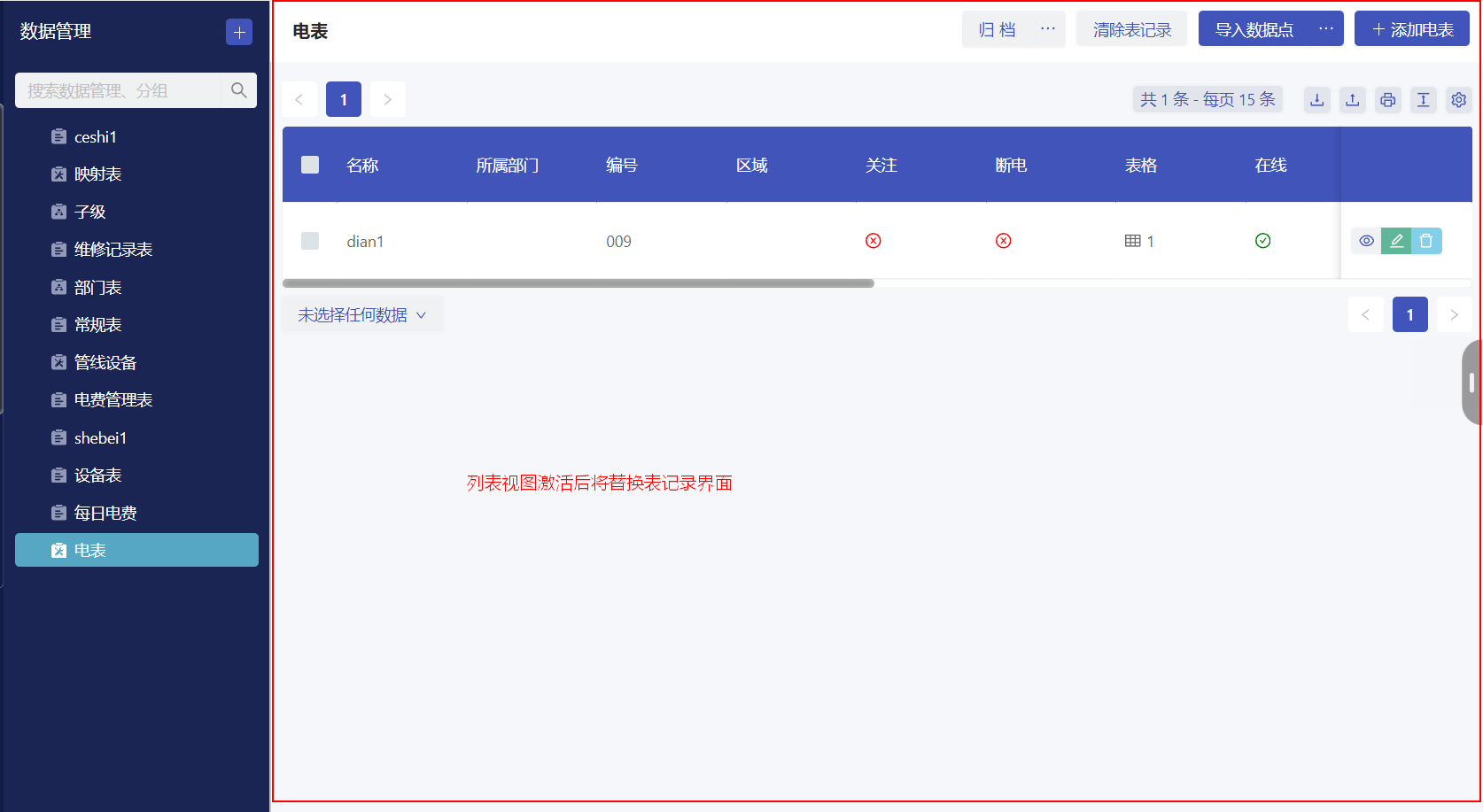The width and height of the screenshot is (1483, 812).
Task: Open the 共 1 条 - 每页 15 条 page size selector
Action: pos(1207,99)
